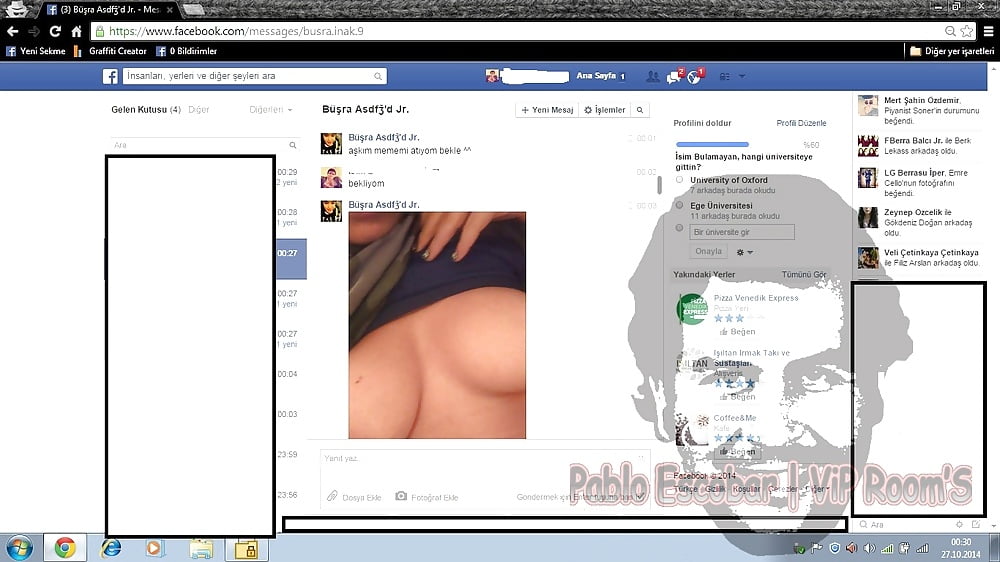Open the Yeni Sekme bookmark
The image size is (1000, 562).
36,51
